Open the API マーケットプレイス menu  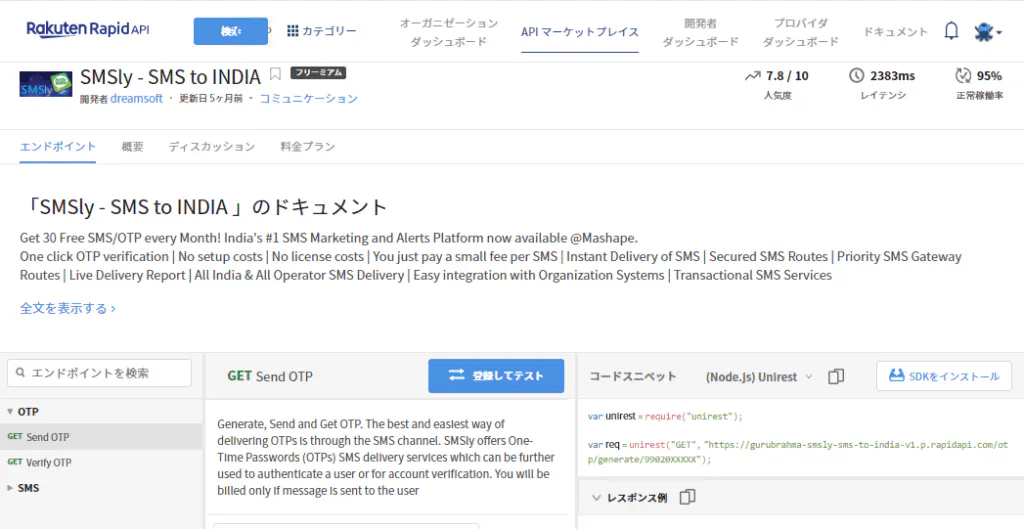click(580, 31)
